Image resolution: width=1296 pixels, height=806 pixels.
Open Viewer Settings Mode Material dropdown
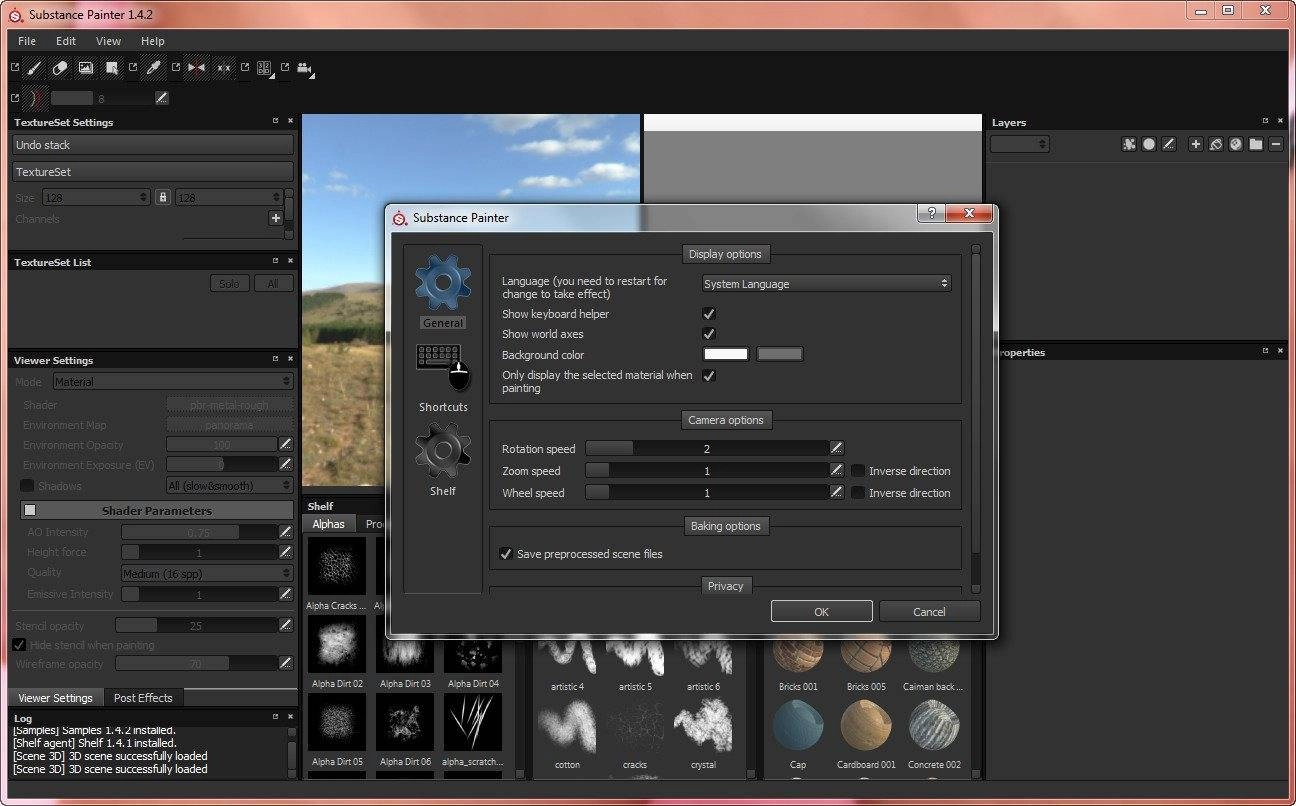tap(173, 382)
